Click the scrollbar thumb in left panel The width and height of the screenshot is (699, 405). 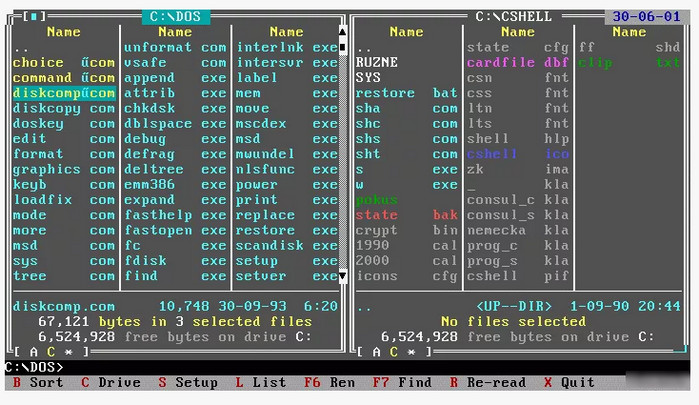[x=342, y=47]
